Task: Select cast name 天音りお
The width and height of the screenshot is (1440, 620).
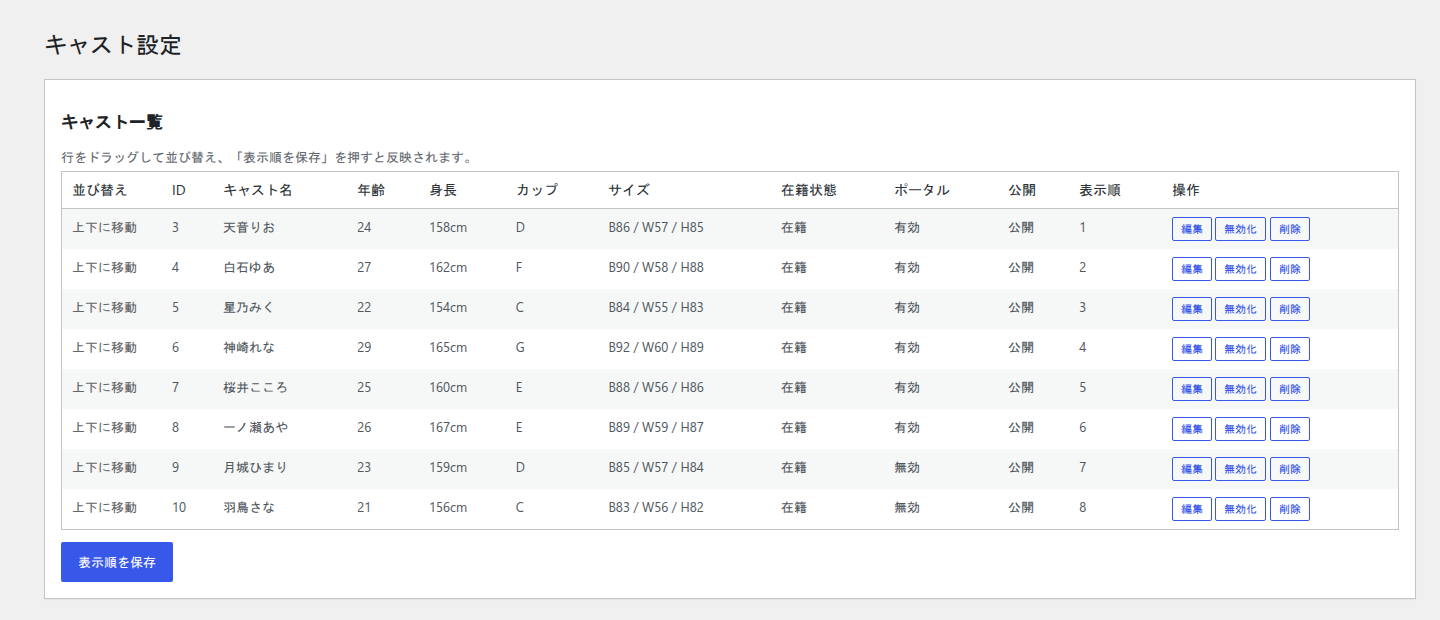Action: coord(249,228)
